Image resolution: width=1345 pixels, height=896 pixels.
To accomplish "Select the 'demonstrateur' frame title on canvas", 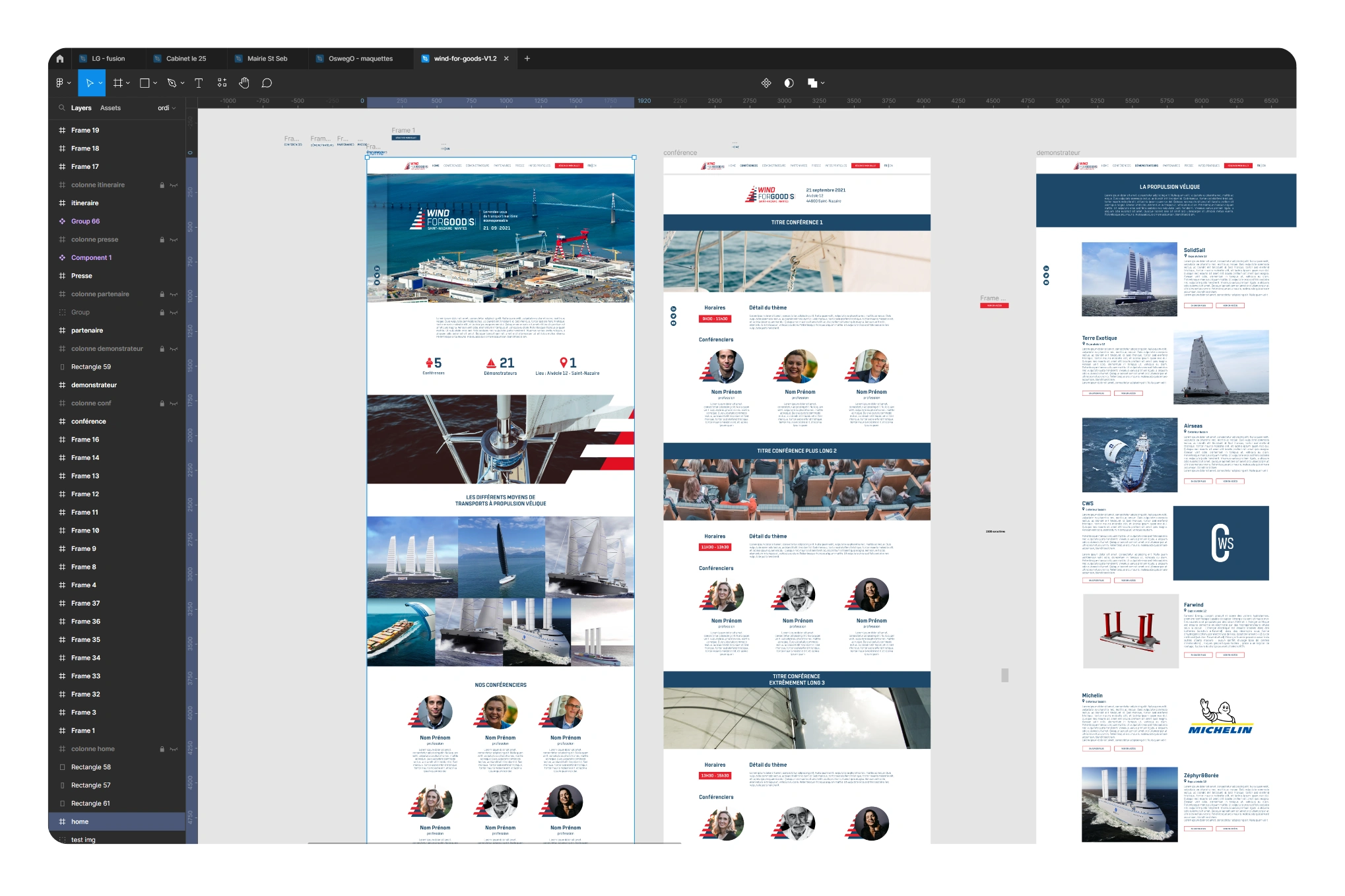I will (1058, 153).
